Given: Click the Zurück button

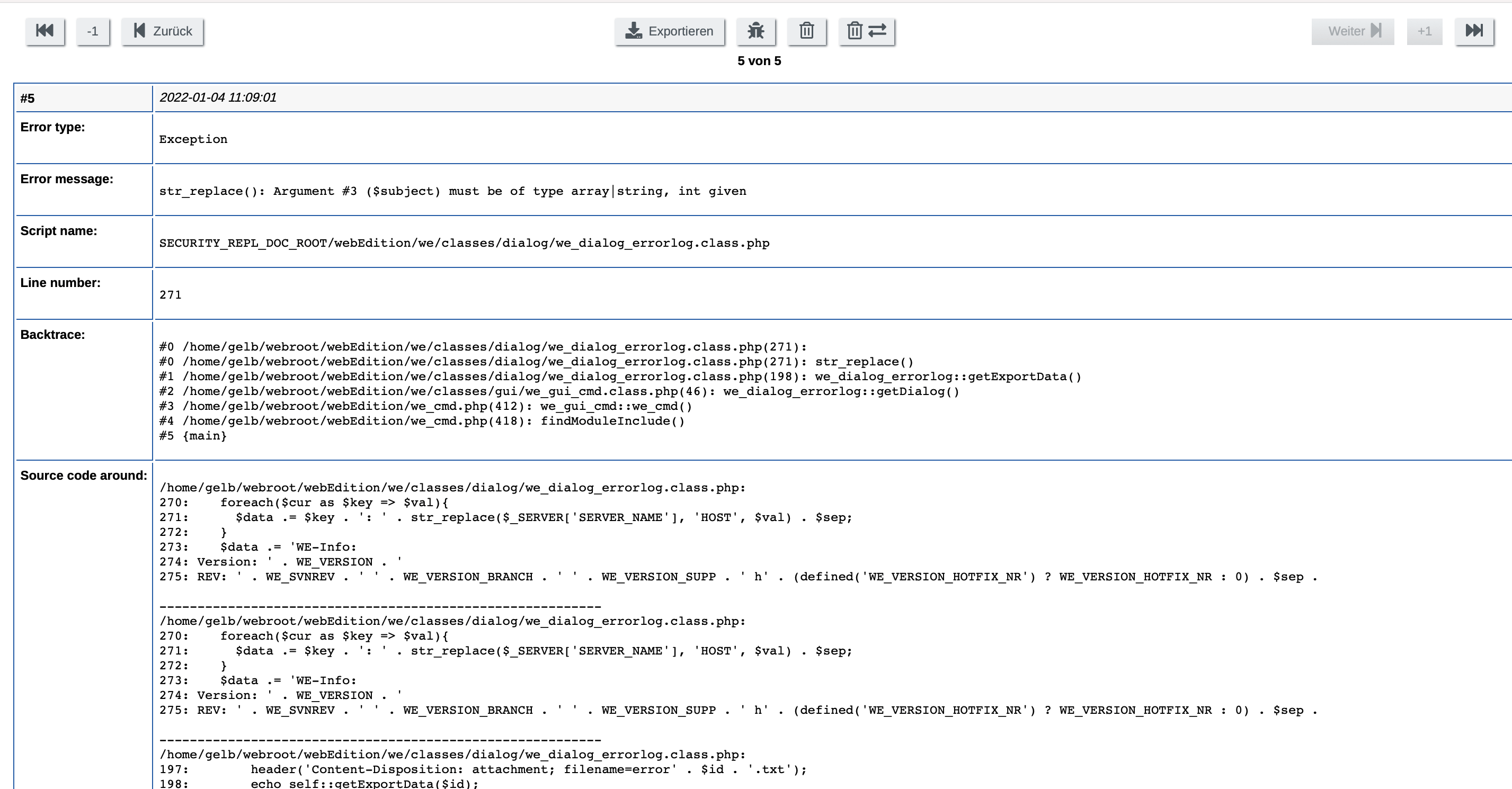Looking at the screenshot, I should 163,31.
